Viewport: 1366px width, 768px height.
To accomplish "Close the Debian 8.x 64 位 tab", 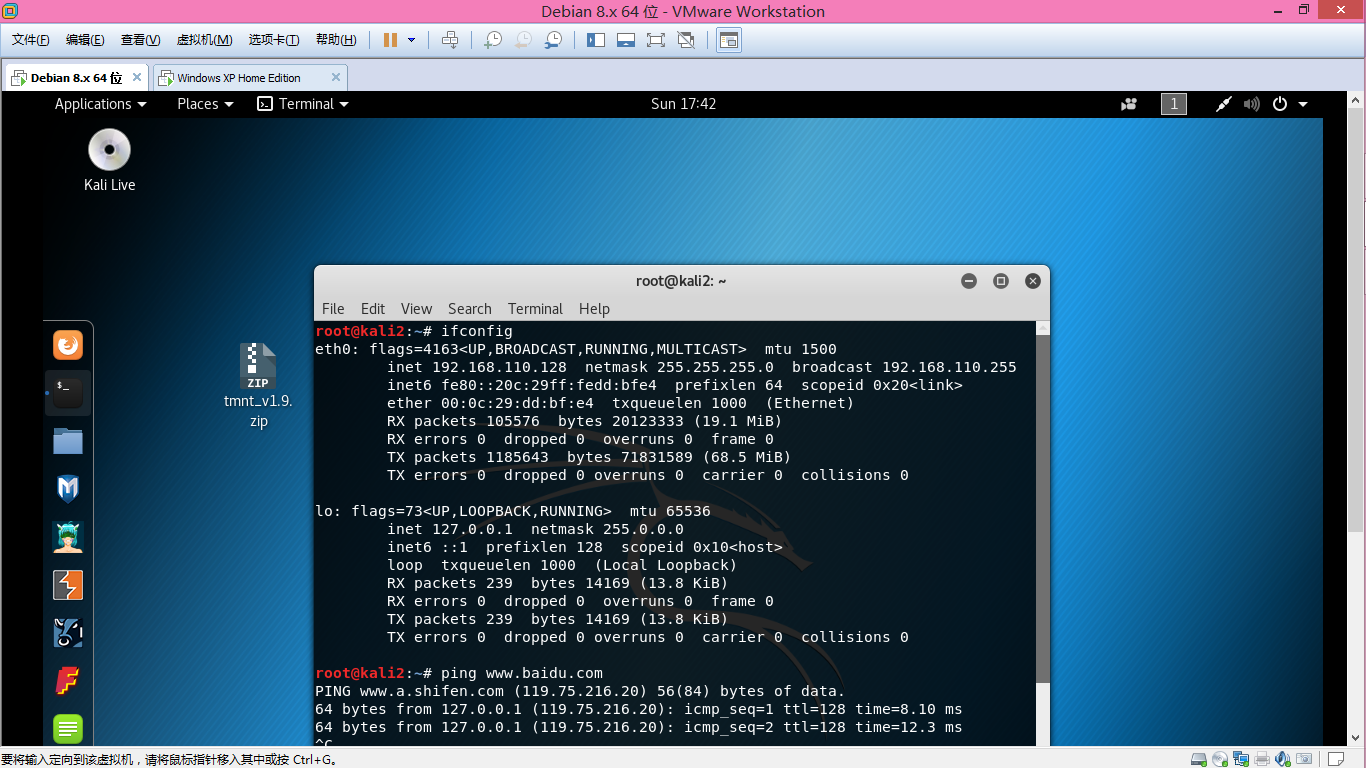I will [137, 77].
